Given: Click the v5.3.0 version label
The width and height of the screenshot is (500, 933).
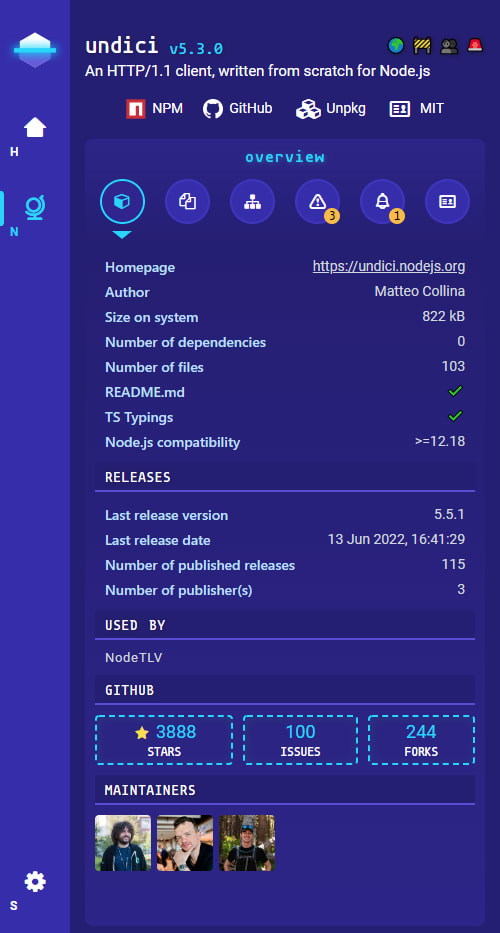Looking at the screenshot, I should 196,48.
